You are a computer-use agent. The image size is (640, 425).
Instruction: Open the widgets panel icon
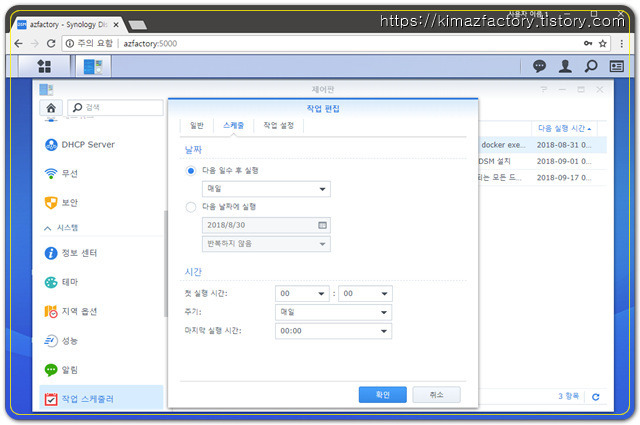pyautogui.click(x=616, y=66)
